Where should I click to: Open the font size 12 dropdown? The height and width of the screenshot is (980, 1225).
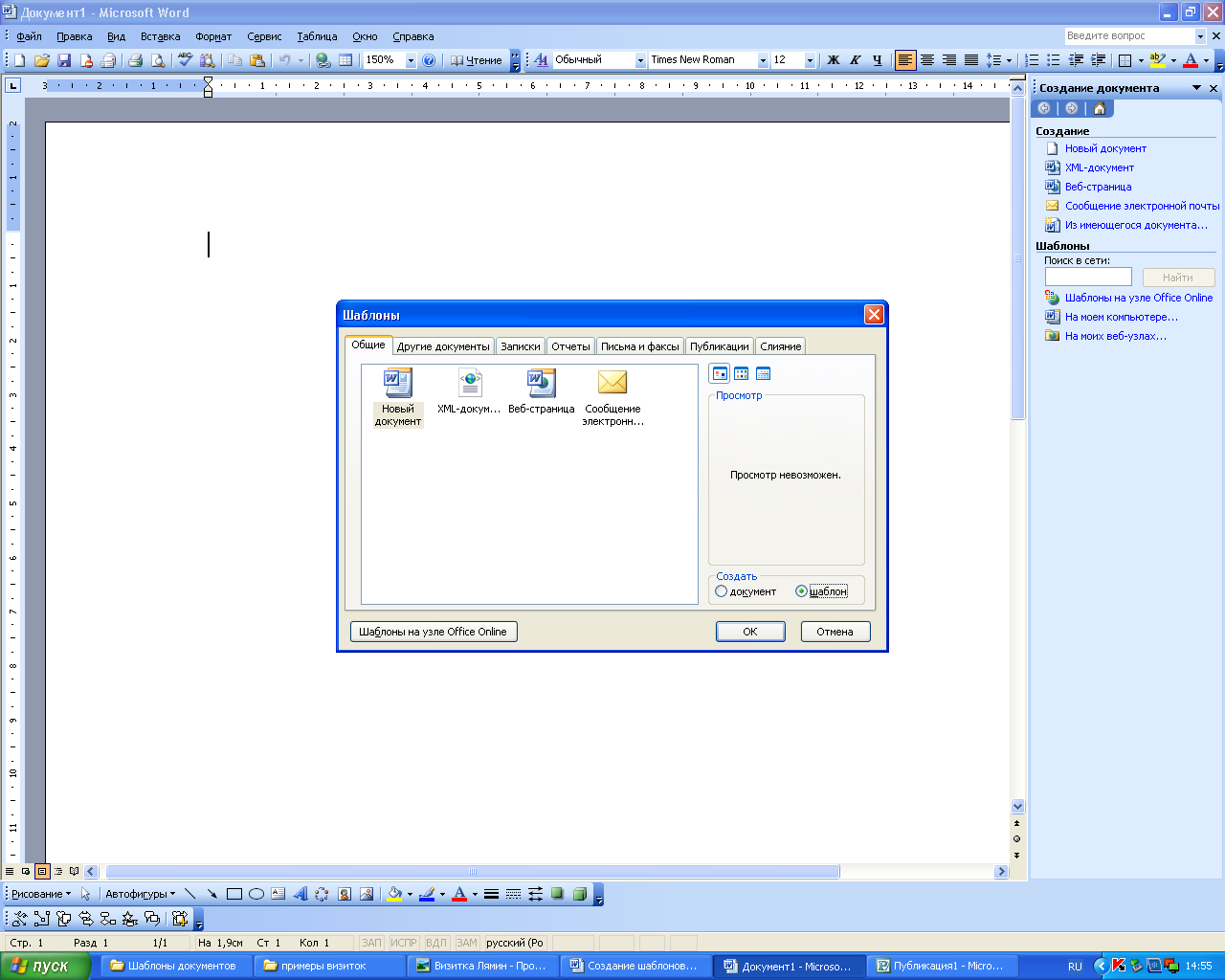pyautogui.click(x=810, y=60)
